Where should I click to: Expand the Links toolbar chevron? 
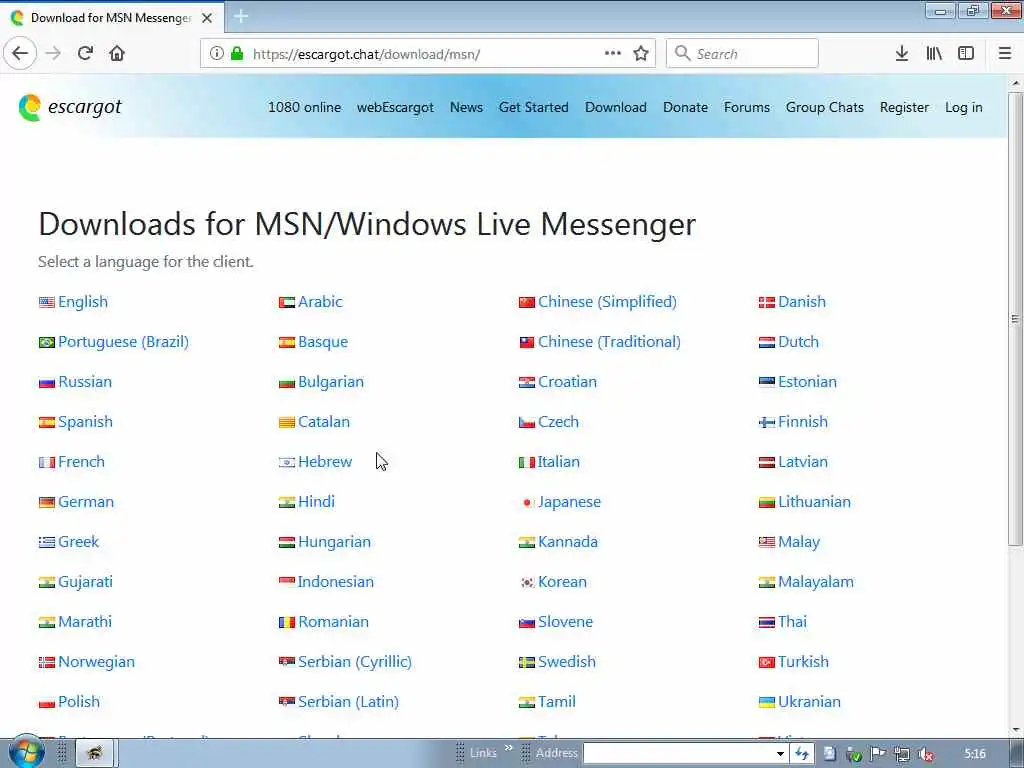click(x=509, y=748)
